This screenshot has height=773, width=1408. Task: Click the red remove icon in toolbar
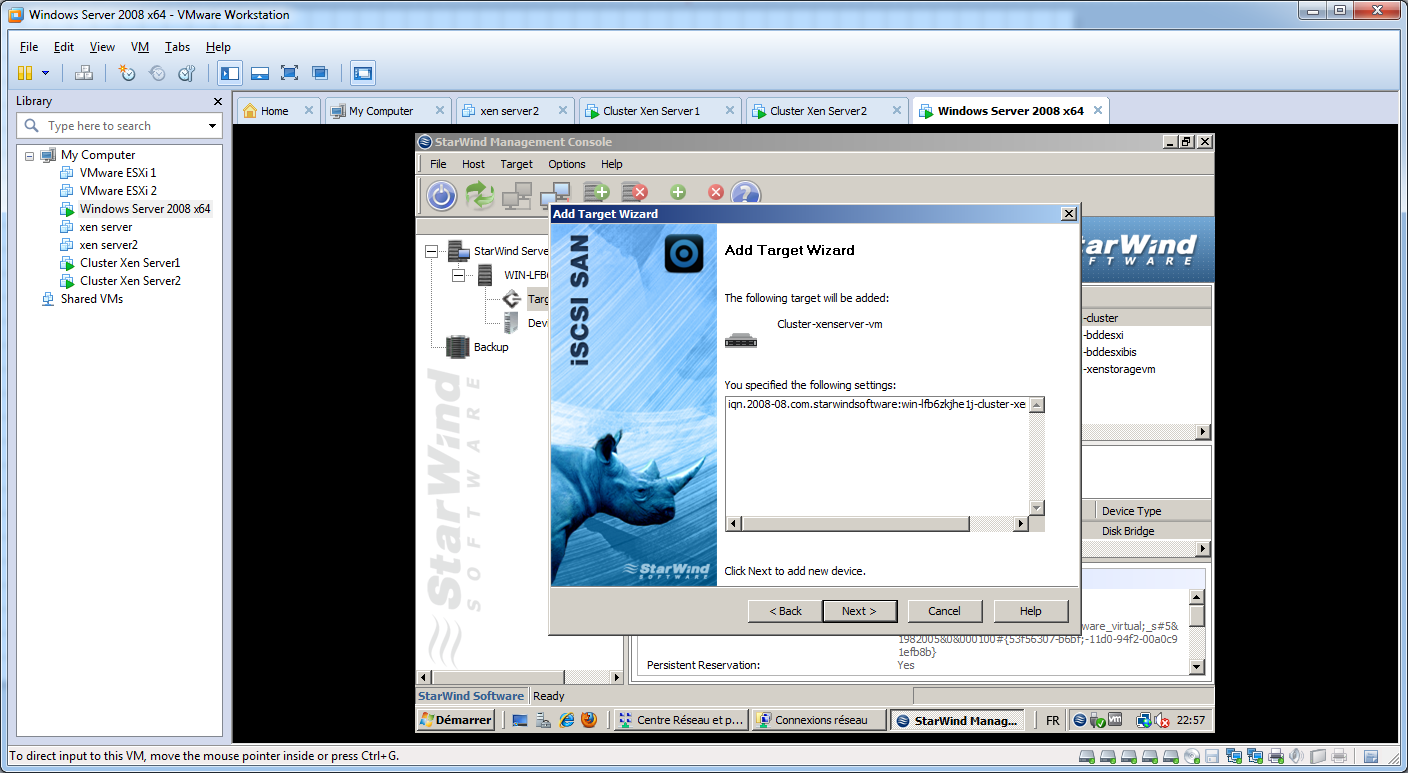(x=715, y=192)
